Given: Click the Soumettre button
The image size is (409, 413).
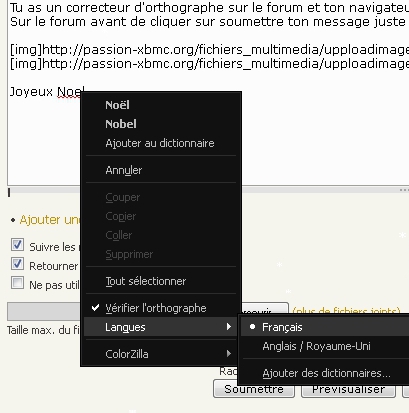Looking at the screenshot, I should tap(254, 389).
